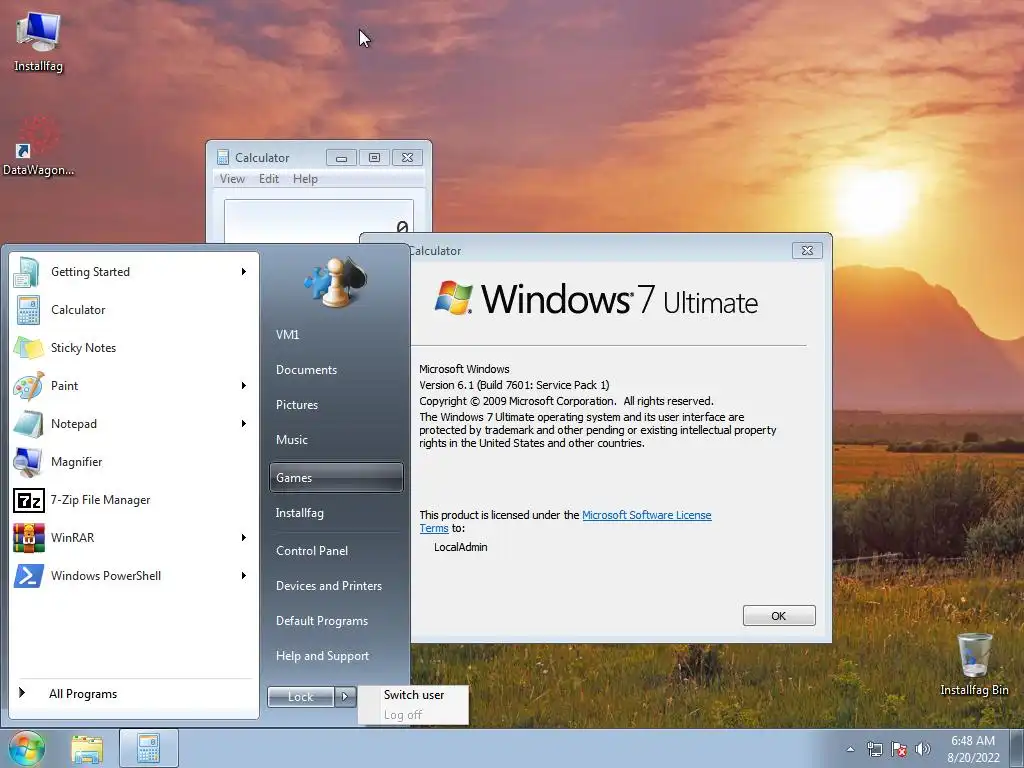Screen dimensions: 1024x768
Task: Click the Windows Start orb
Action: coord(27,748)
